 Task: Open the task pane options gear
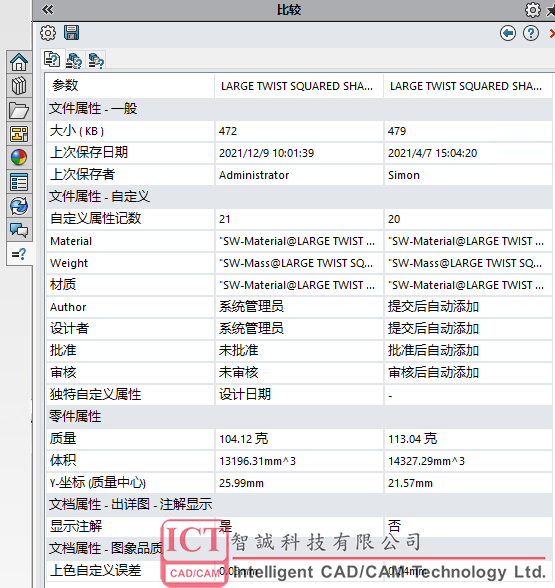click(x=532, y=10)
